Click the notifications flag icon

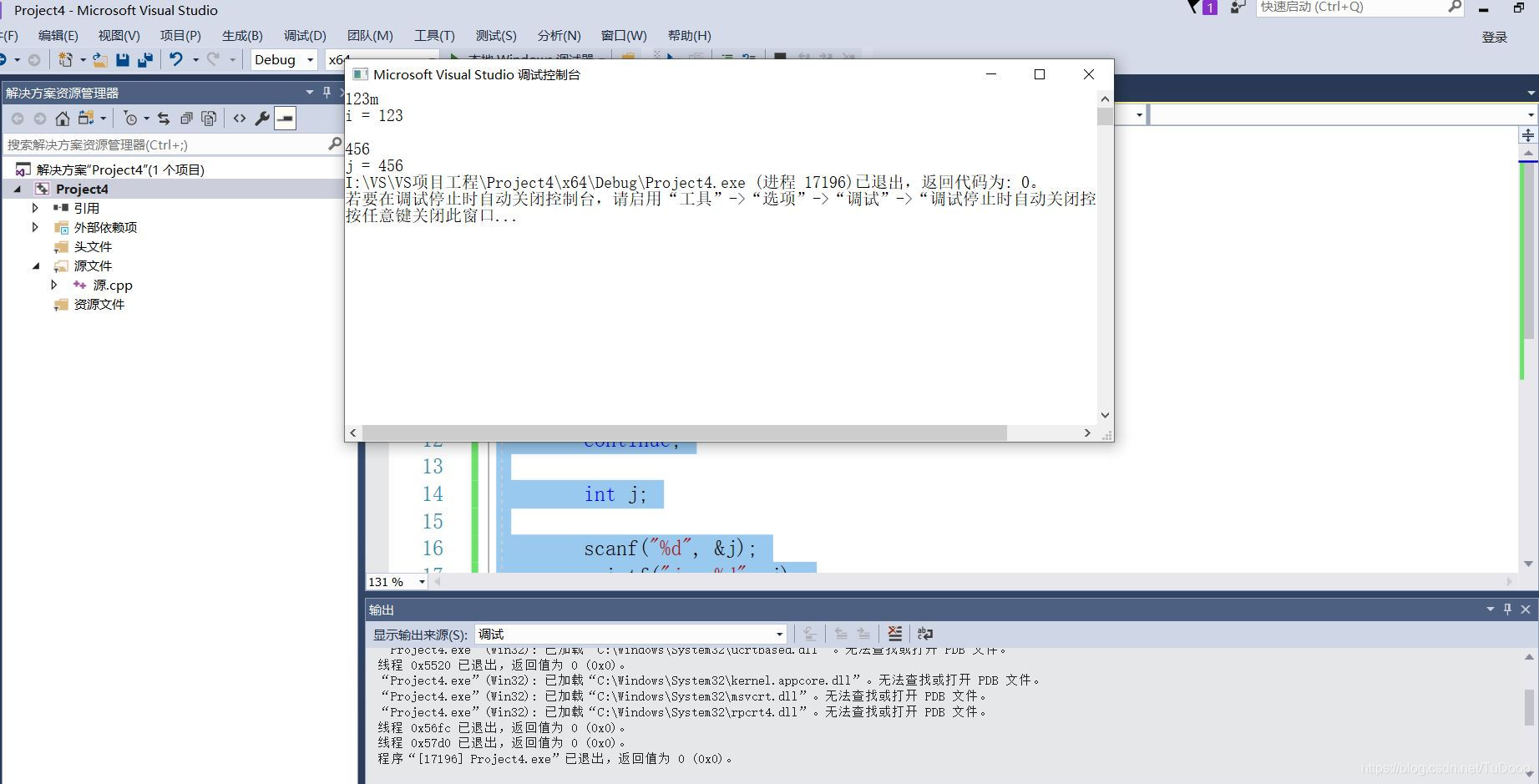(1193, 7)
